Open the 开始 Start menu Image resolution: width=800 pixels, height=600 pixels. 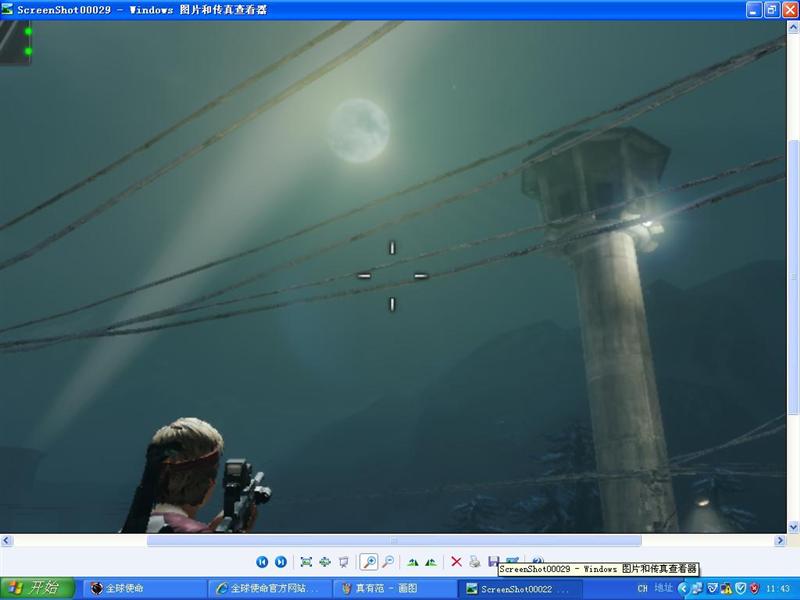[37, 588]
